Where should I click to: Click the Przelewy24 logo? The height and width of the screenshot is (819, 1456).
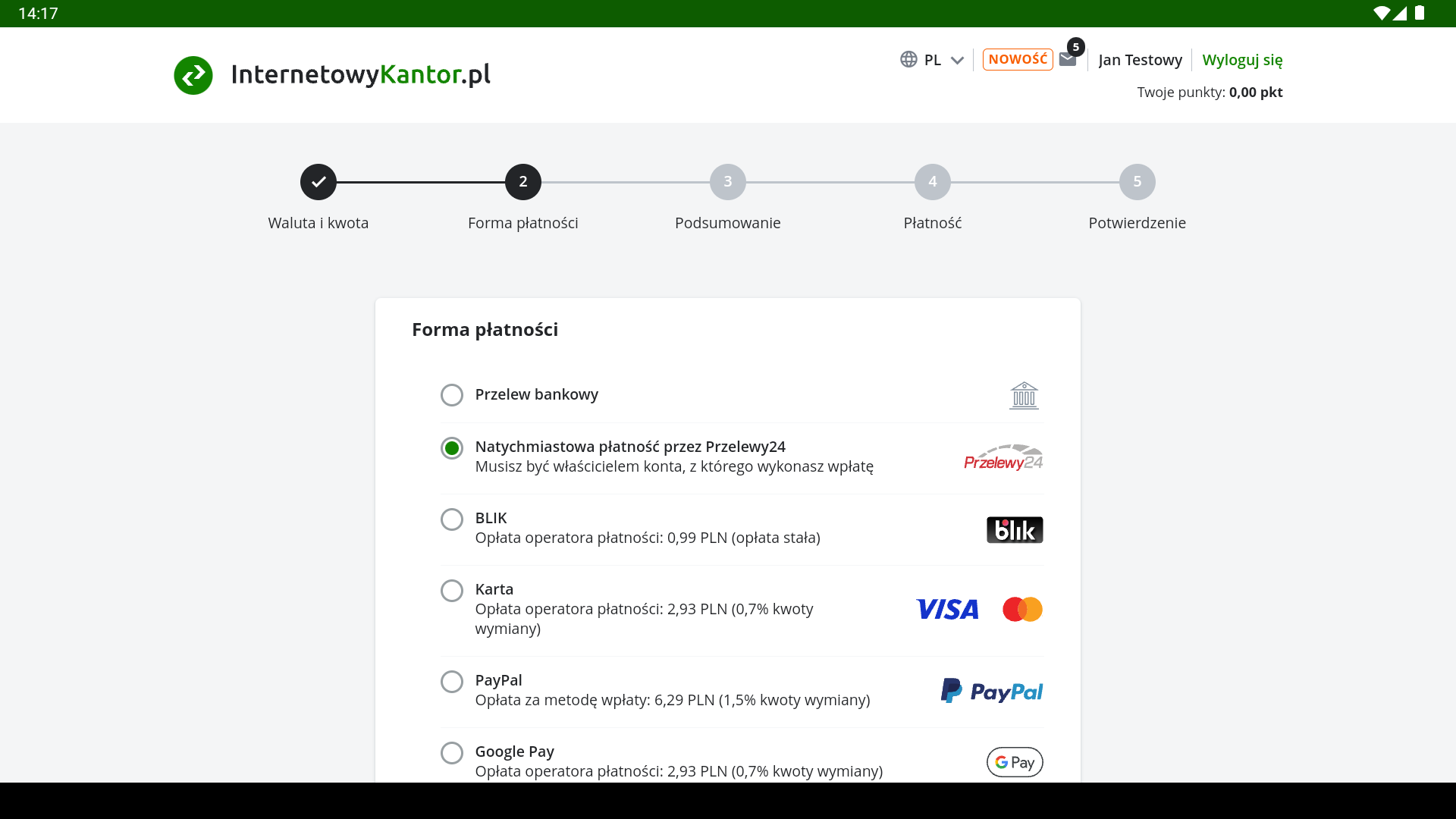(1003, 457)
